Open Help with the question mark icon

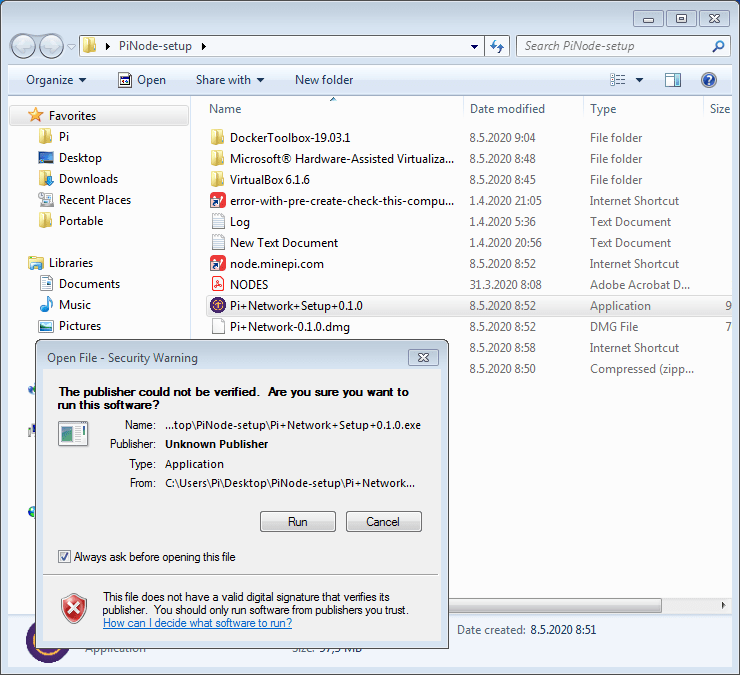pyautogui.click(x=708, y=80)
